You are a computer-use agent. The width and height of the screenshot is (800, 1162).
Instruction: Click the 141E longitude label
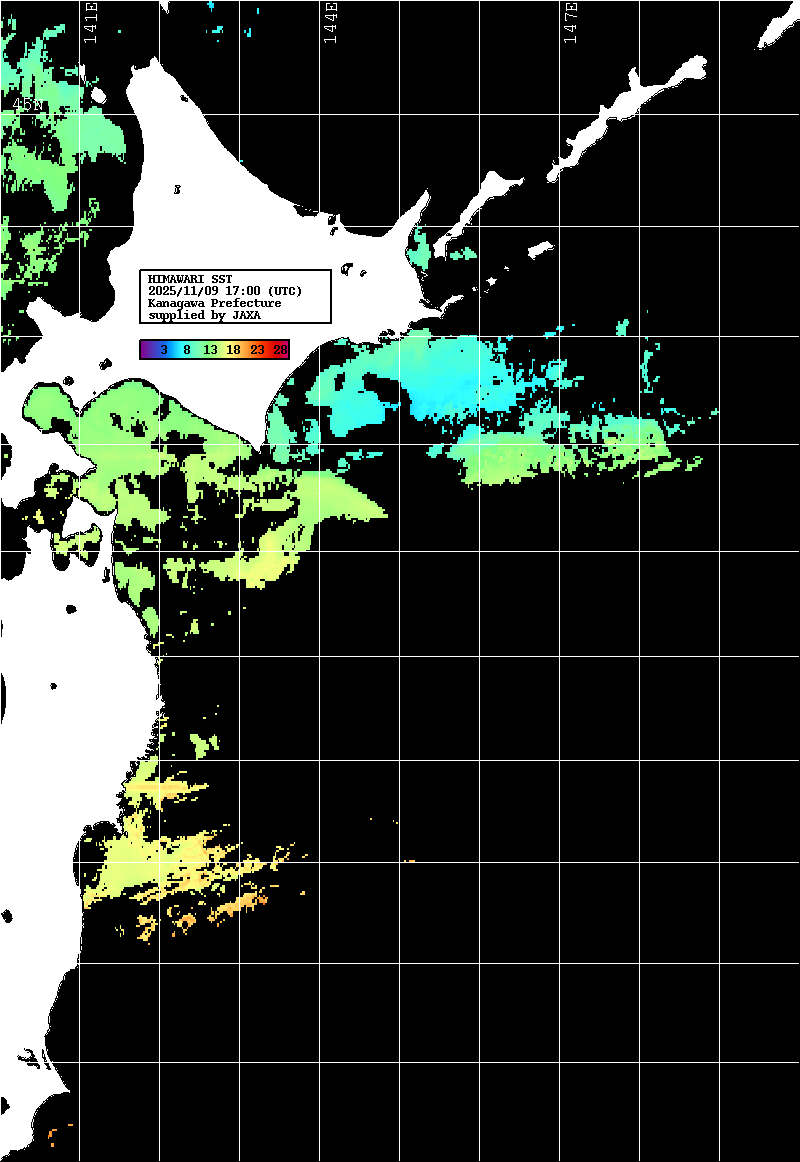pos(91,22)
